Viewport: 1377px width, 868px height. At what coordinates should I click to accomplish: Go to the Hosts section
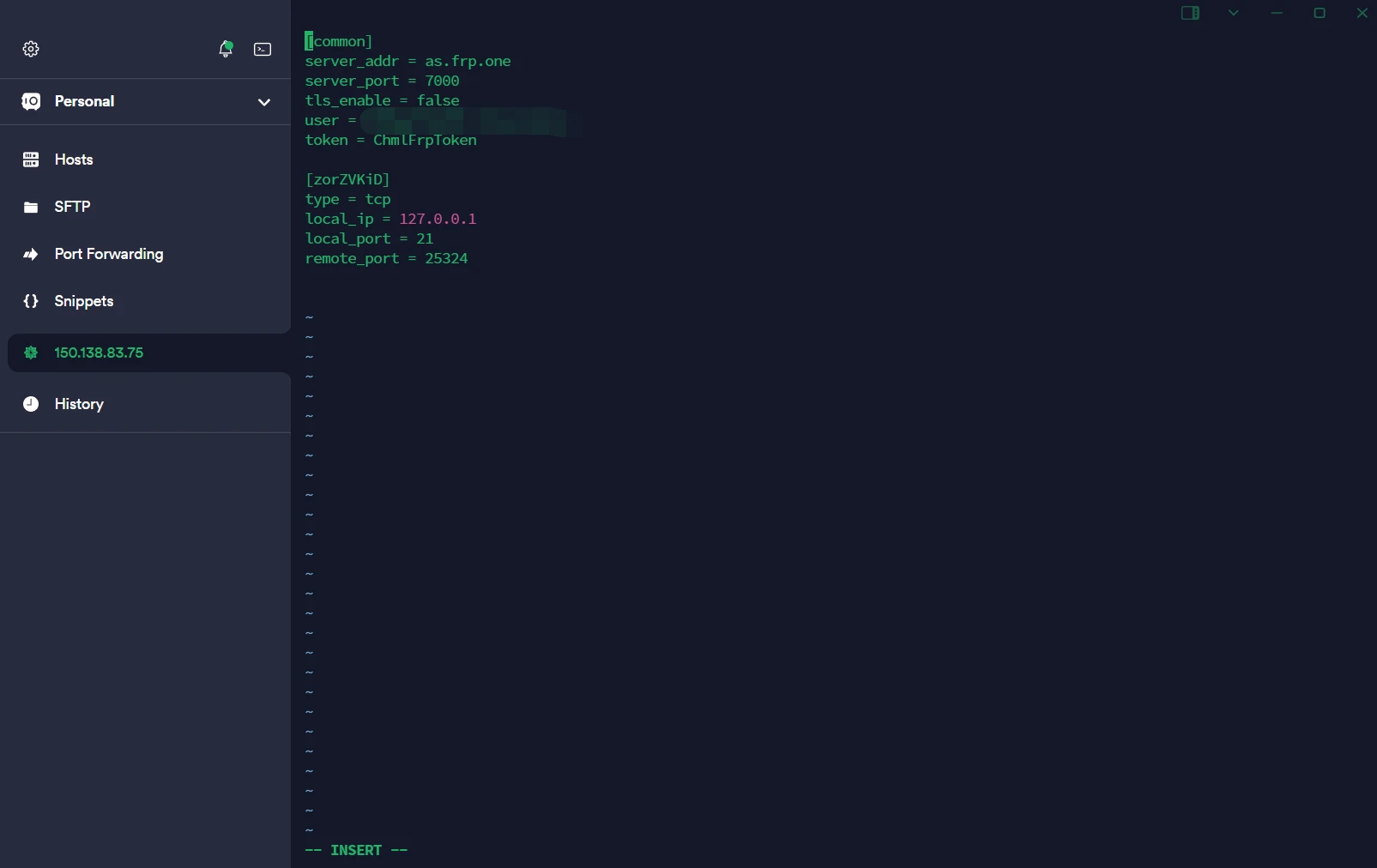[74, 160]
